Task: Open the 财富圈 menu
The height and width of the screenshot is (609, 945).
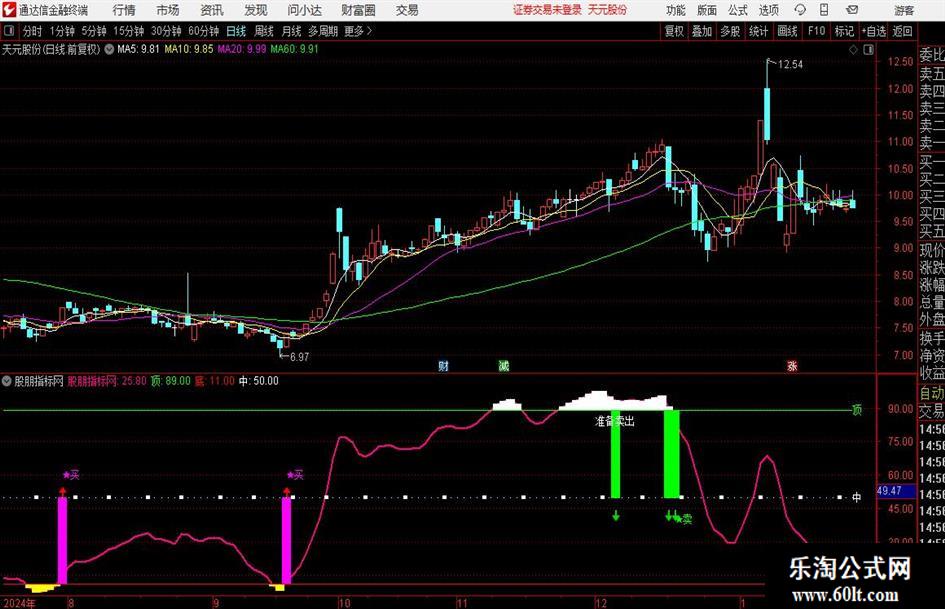Action: pos(358,10)
